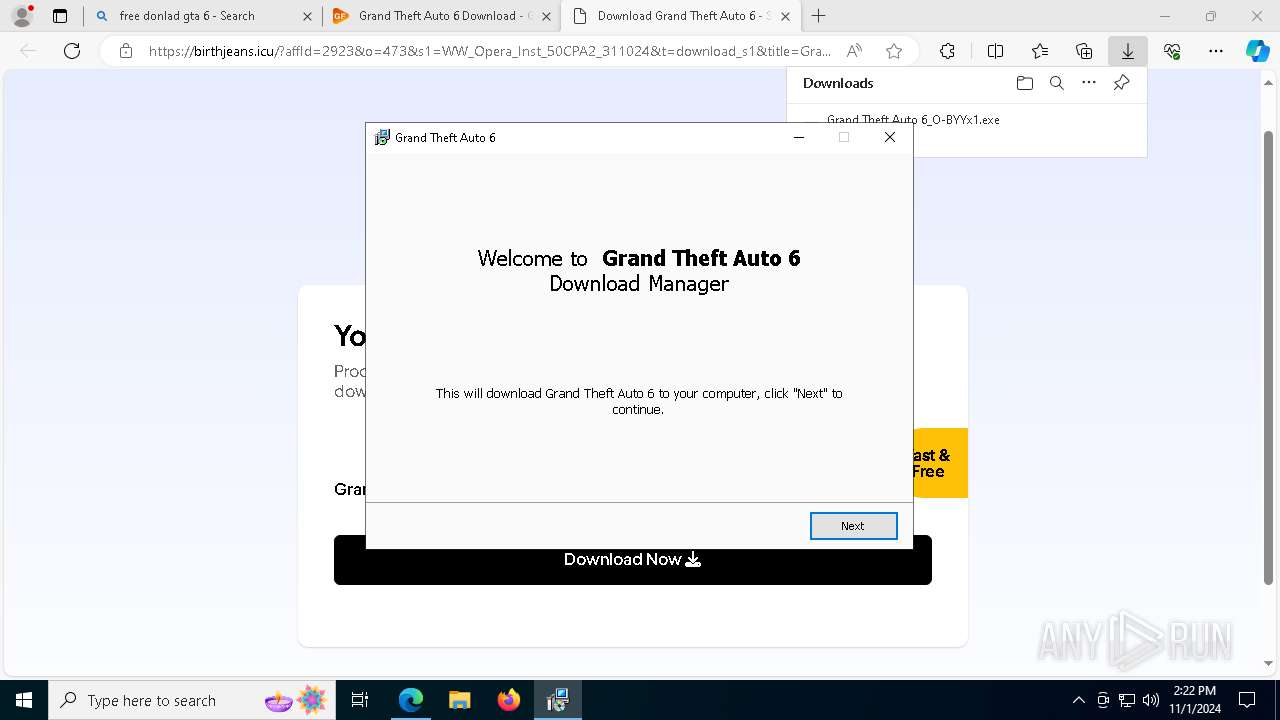Open network settings tray icon
The height and width of the screenshot is (720, 1280).
pos(1127,700)
